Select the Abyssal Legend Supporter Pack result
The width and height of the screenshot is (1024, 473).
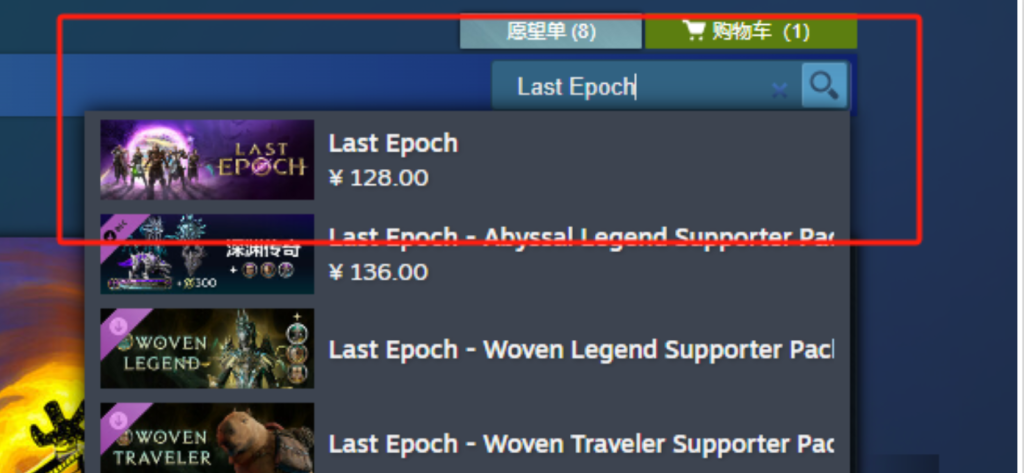point(467,254)
